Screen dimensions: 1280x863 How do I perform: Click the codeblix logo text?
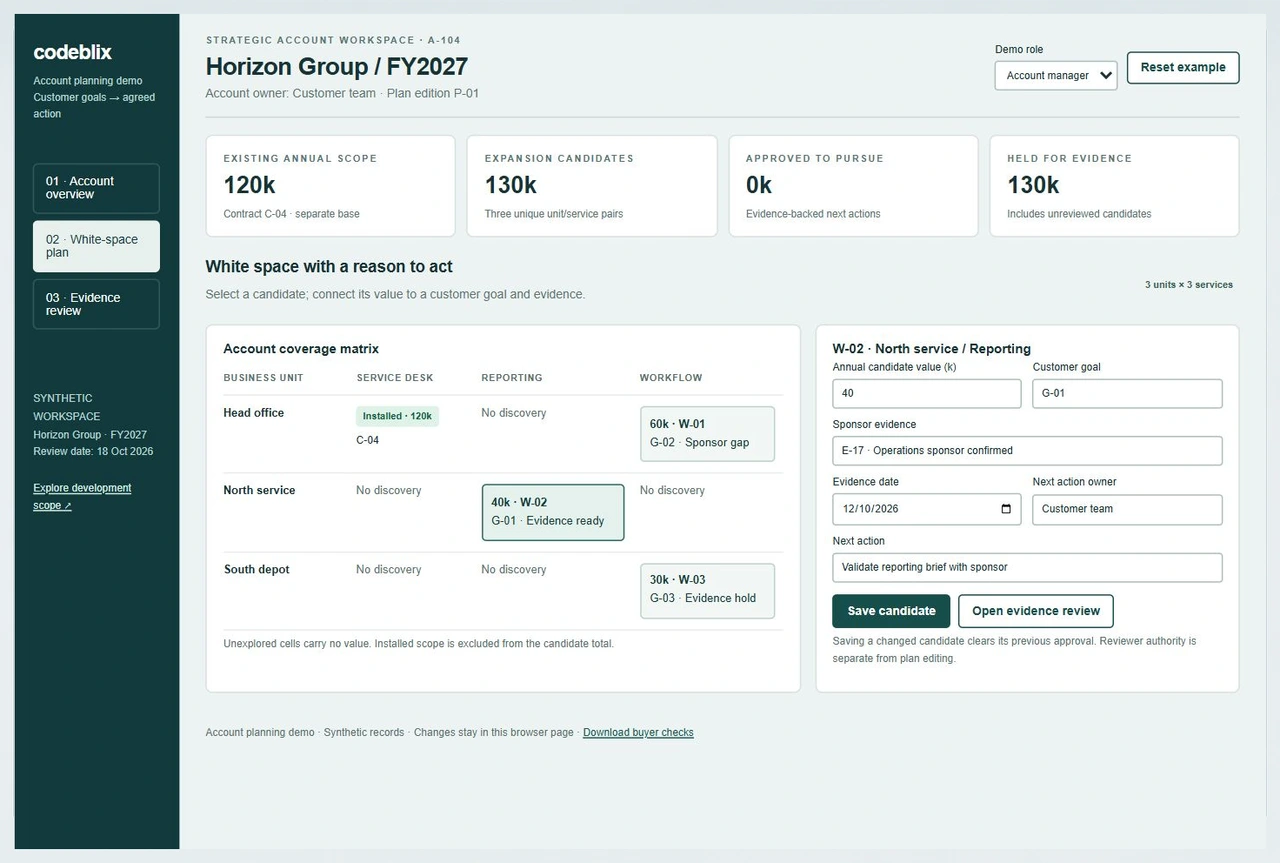click(x=72, y=52)
